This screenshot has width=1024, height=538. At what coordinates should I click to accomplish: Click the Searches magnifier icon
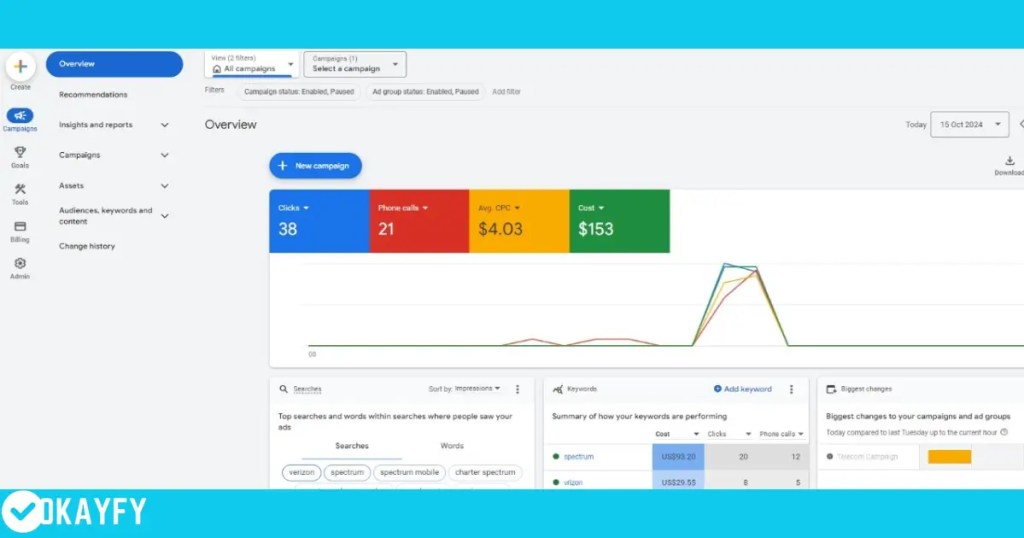click(283, 389)
